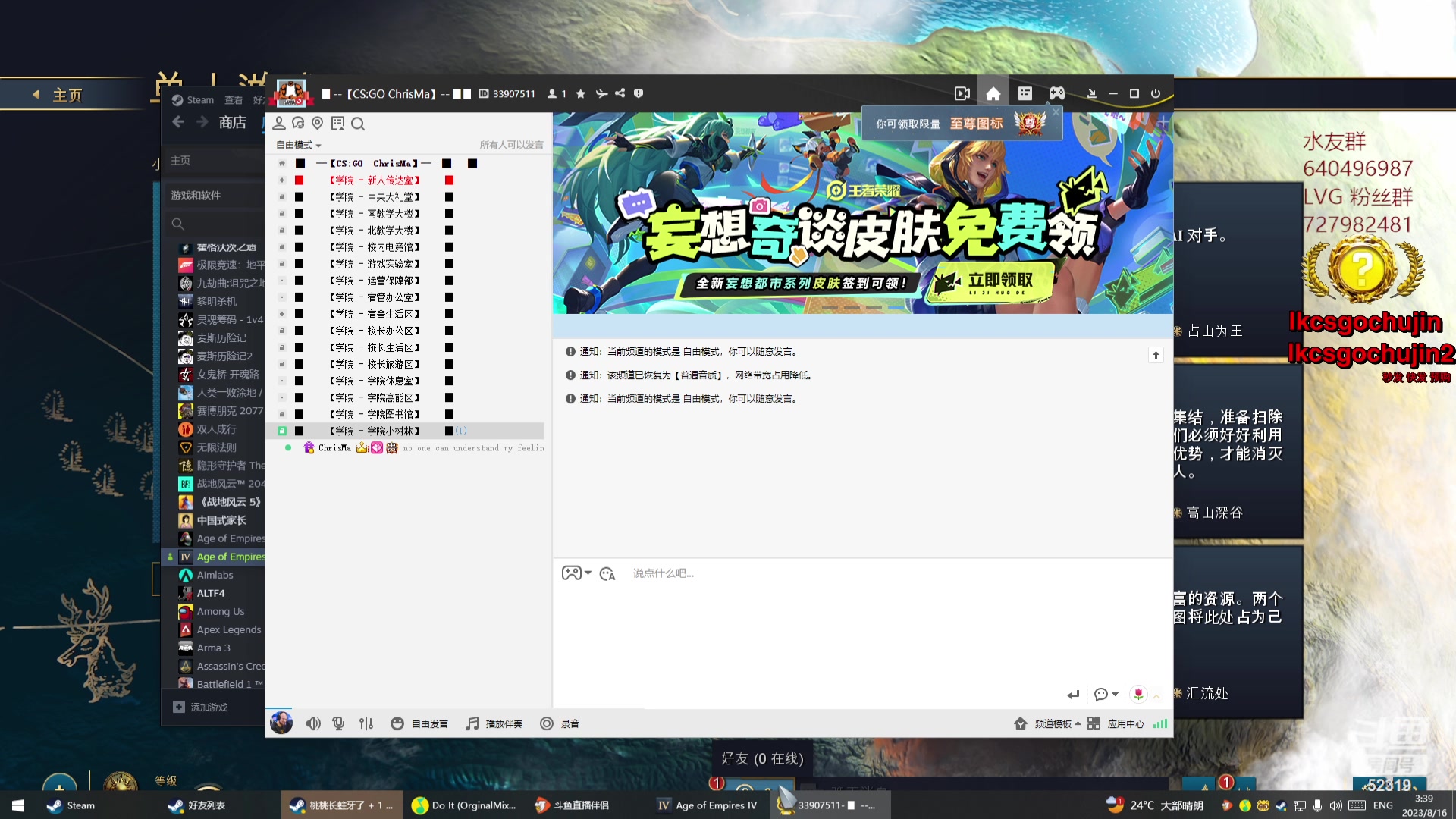The height and width of the screenshot is (819, 1456).
Task: Click the speaker volume icon in bottom bar
Action: (x=313, y=723)
